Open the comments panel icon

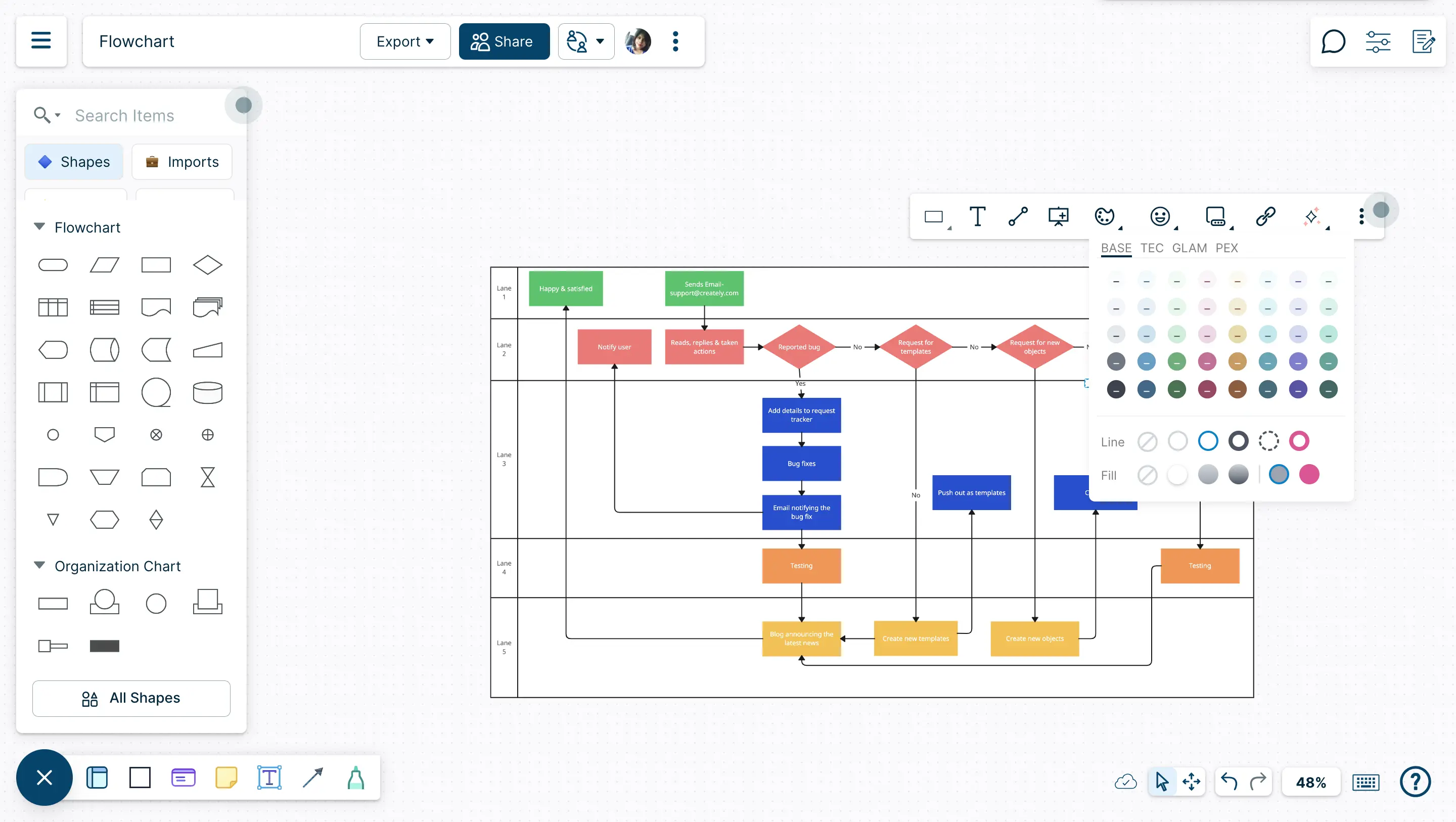pos(1333,41)
